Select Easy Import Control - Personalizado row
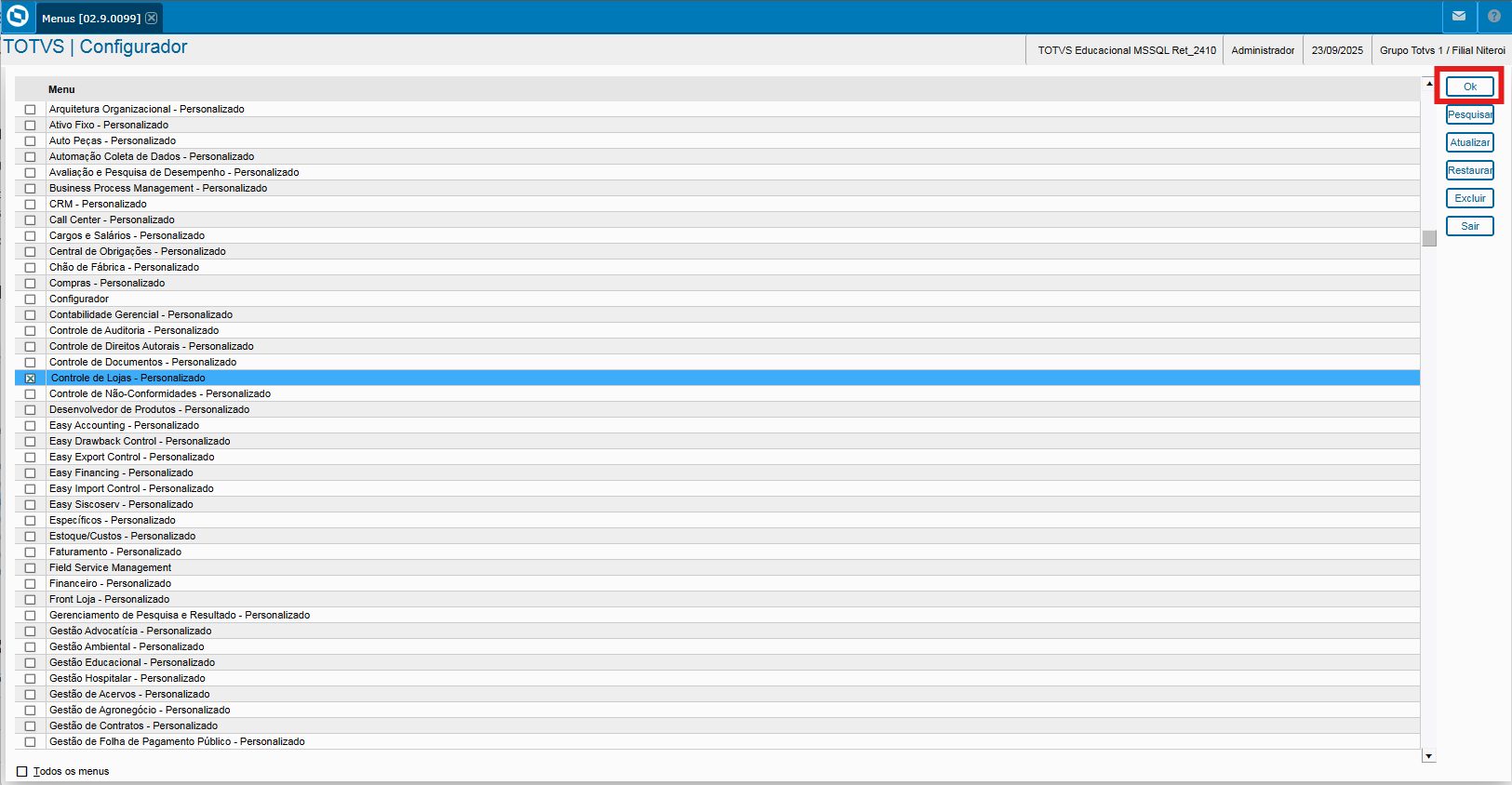 [x=717, y=489]
